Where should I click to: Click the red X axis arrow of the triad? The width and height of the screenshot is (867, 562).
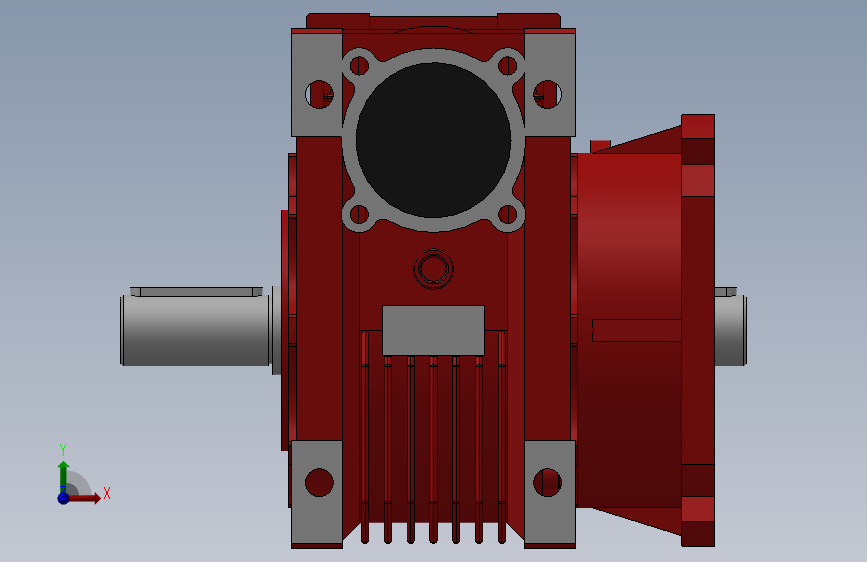click(85, 498)
